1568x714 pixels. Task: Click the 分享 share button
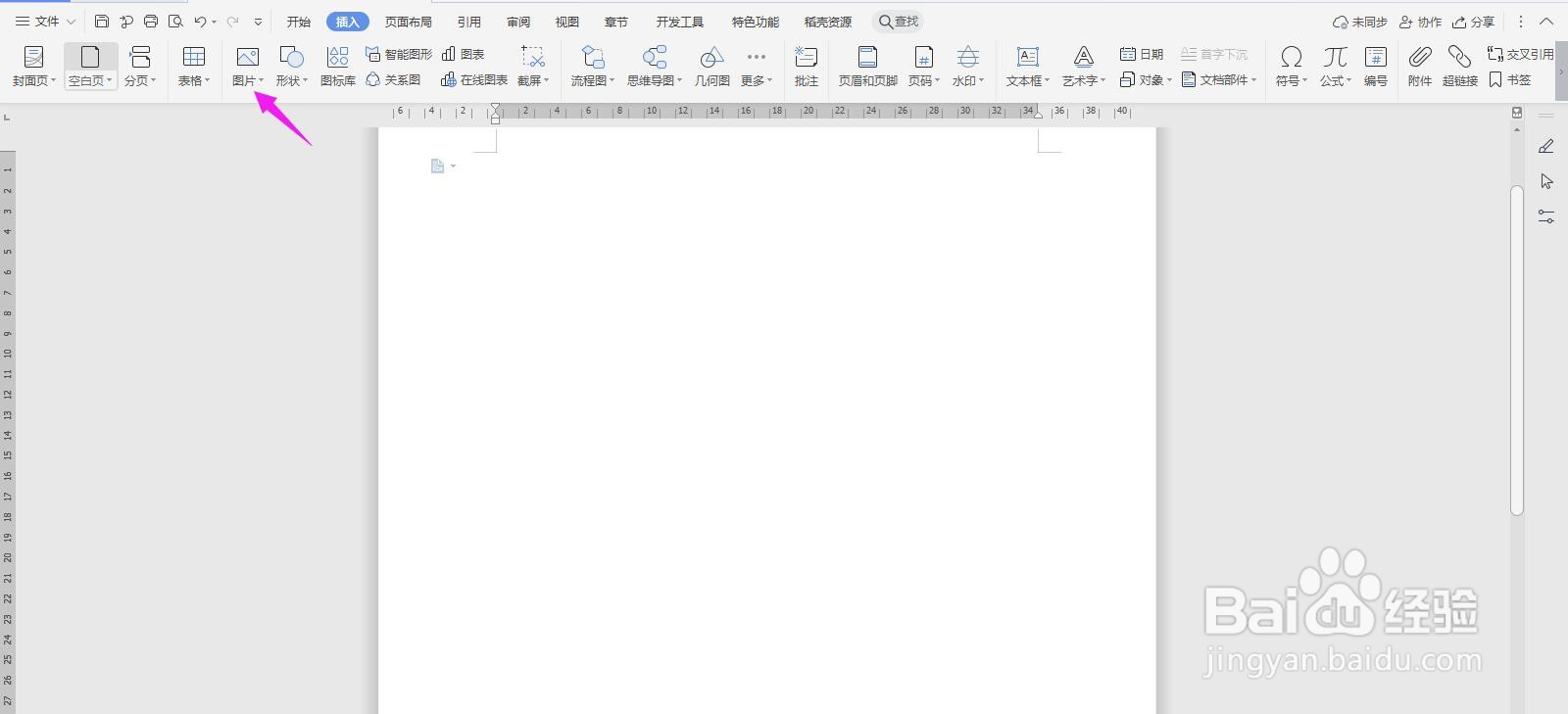(1474, 22)
